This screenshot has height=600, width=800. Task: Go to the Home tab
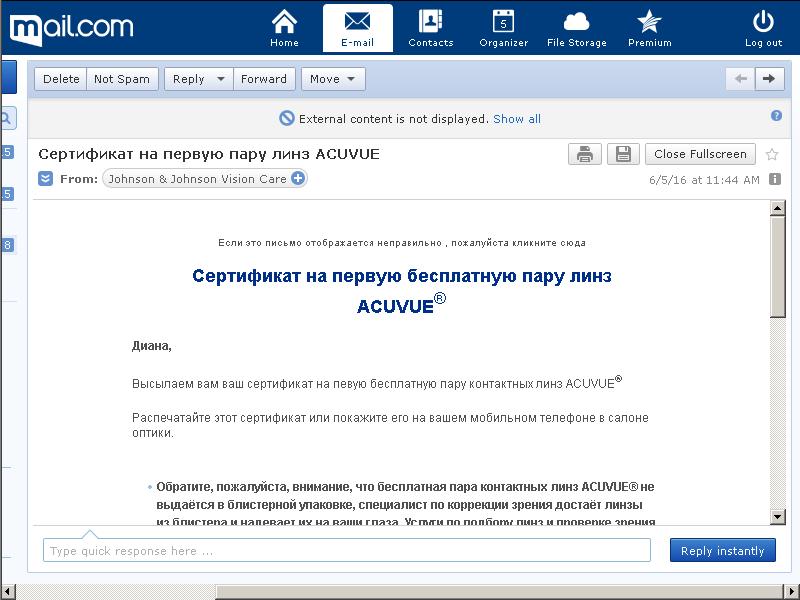coord(284,29)
